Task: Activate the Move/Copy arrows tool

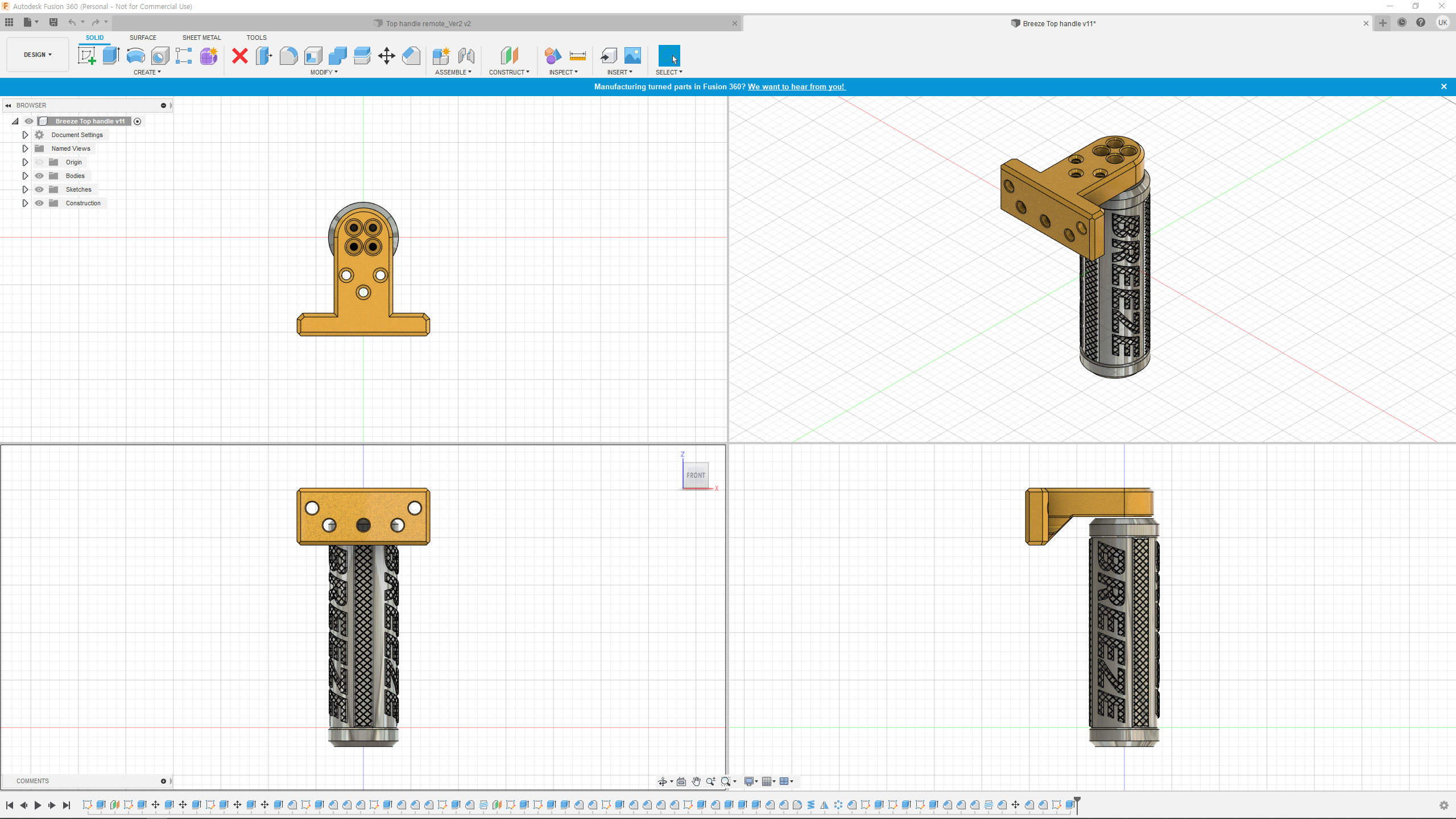Action: pyautogui.click(x=386, y=56)
